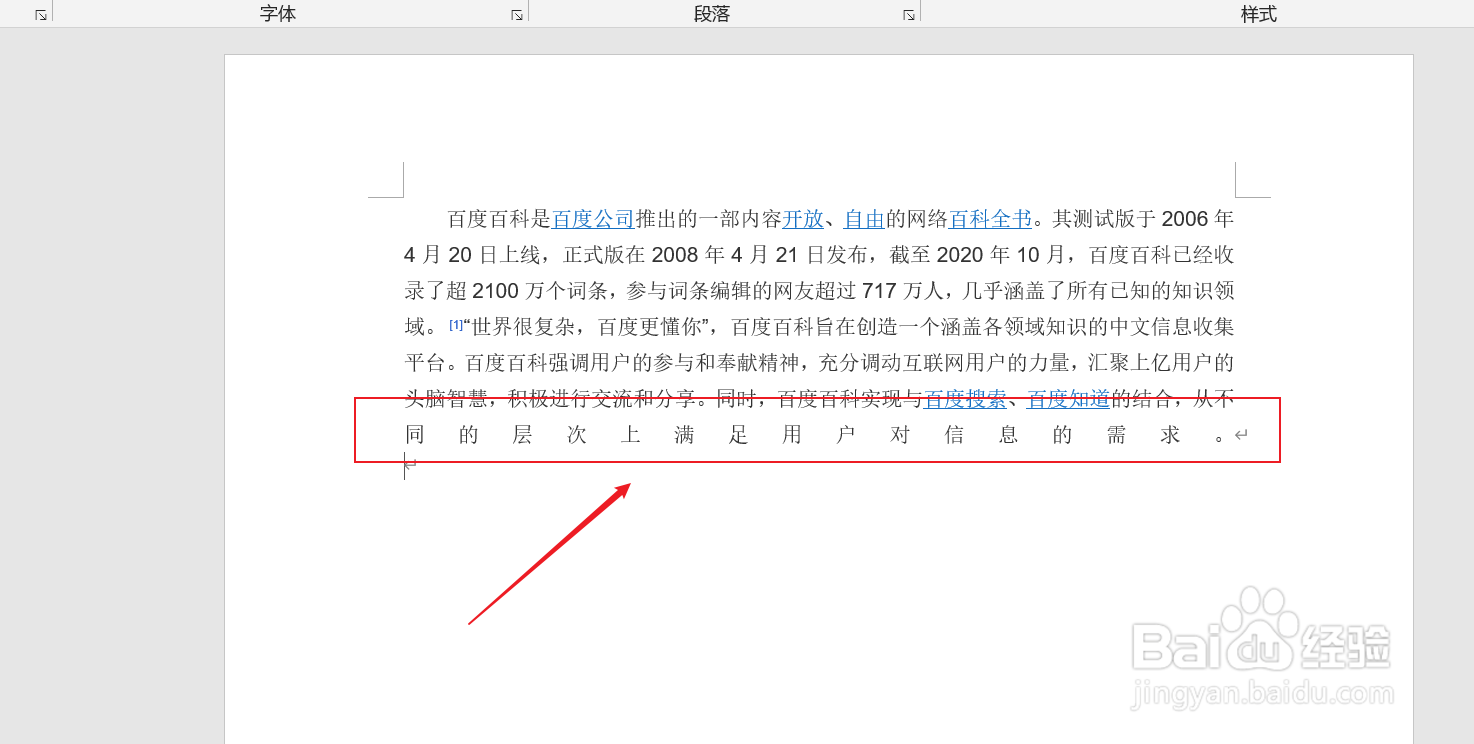Follow the 百度搜索 hyperlink
The width and height of the screenshot is (1474, 744).
[965, 399]
